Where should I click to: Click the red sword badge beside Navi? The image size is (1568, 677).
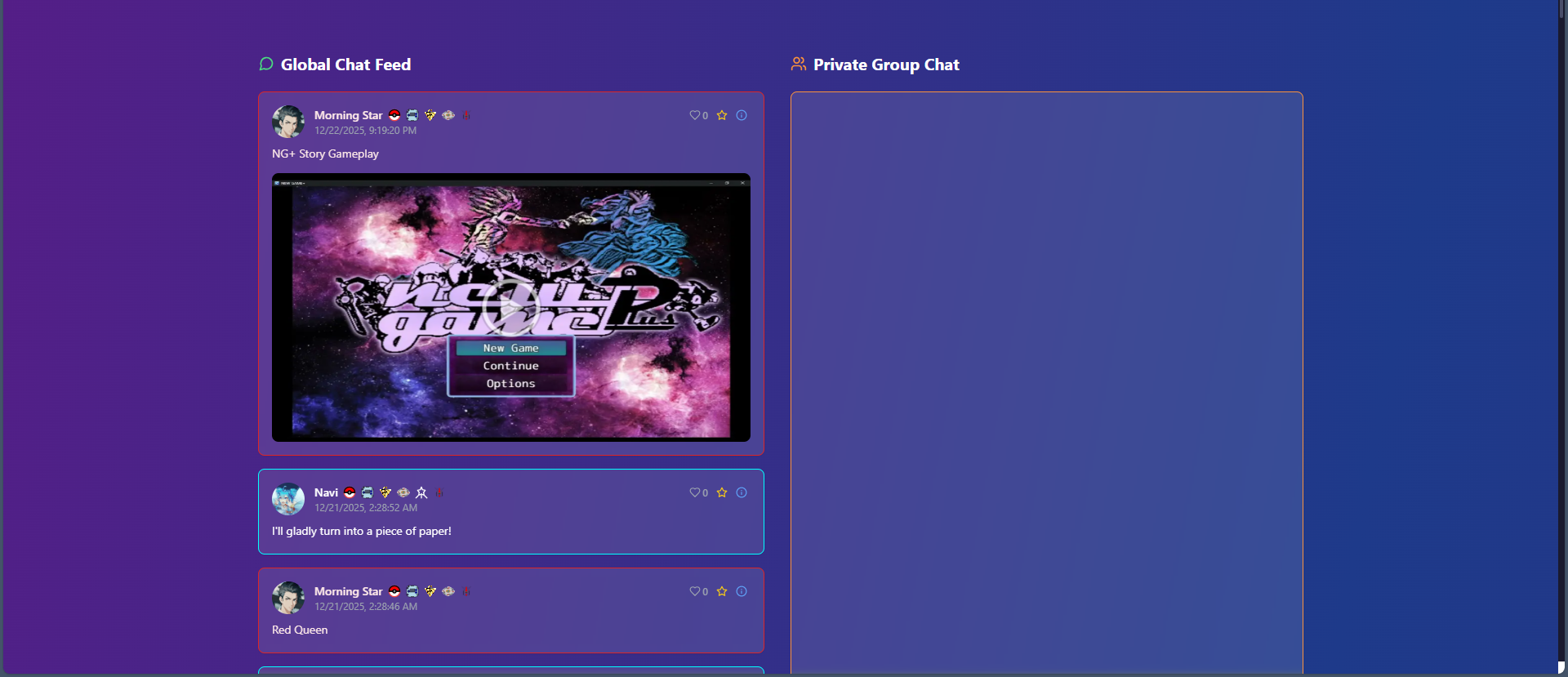[x=439, y=492]
